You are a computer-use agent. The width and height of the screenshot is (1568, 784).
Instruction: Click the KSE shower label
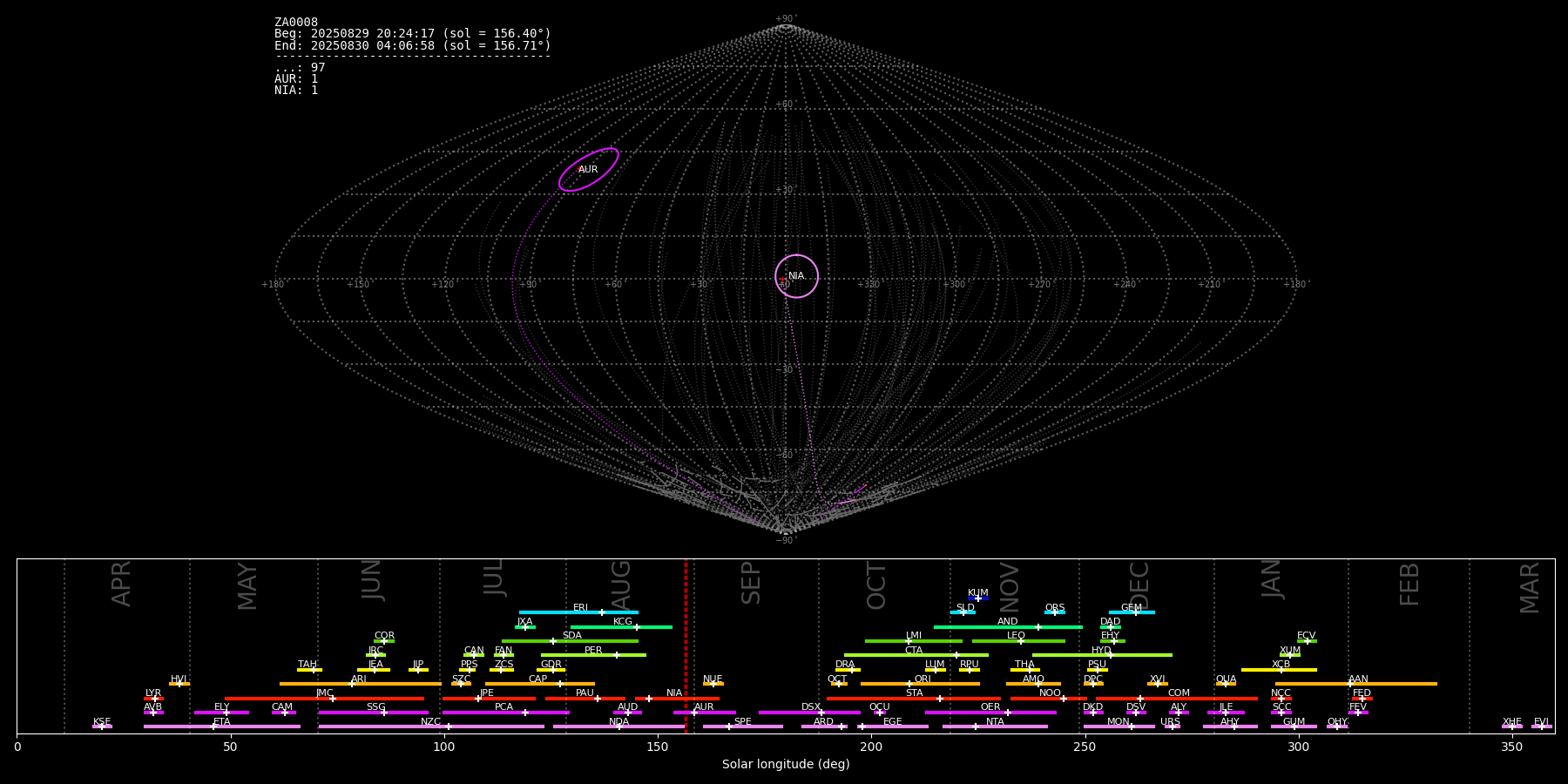click(x=102, y=722)
